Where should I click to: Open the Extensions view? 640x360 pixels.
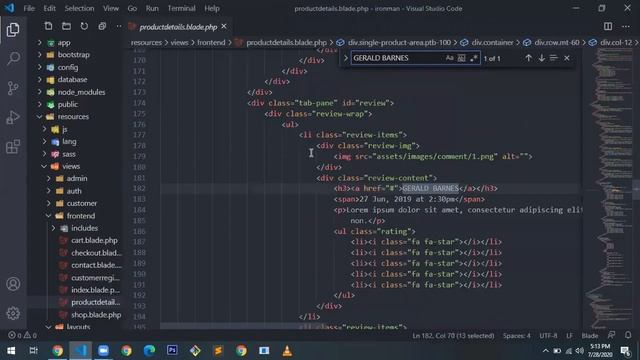pos(13,147)
